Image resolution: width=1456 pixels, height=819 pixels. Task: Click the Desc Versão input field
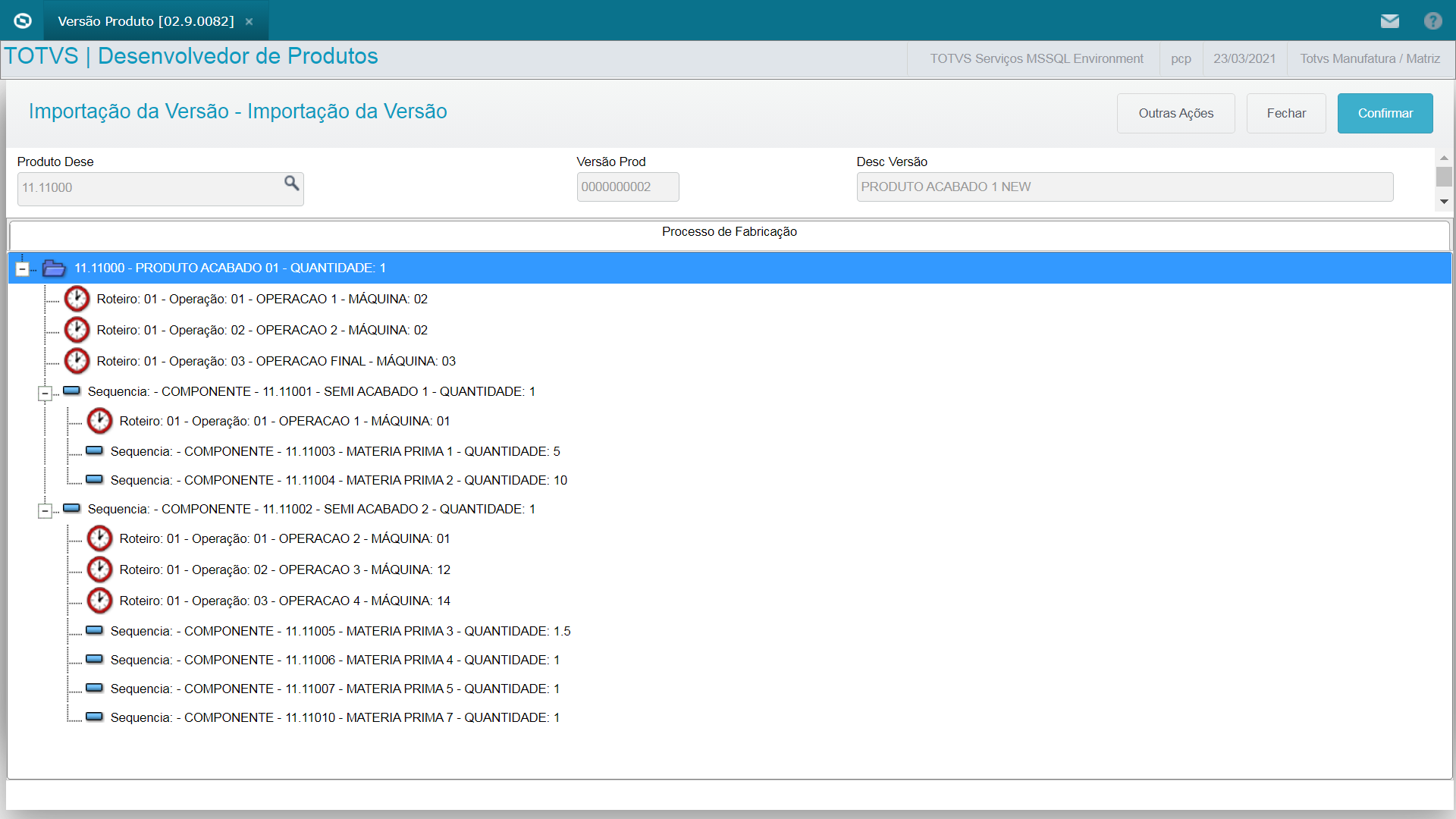[x=1124, y=187]
